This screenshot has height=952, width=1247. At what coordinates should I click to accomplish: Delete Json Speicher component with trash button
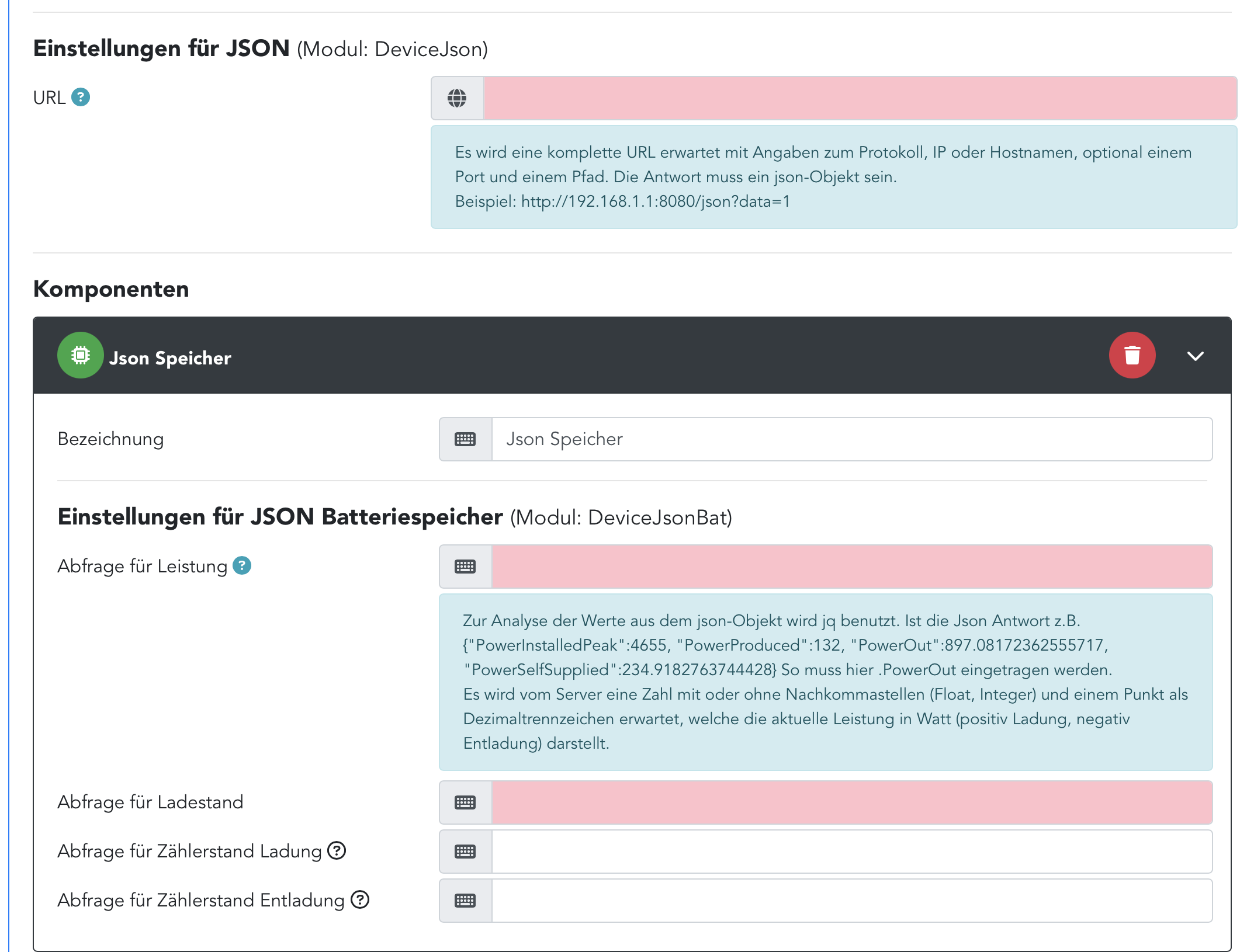coord(1132,355)
